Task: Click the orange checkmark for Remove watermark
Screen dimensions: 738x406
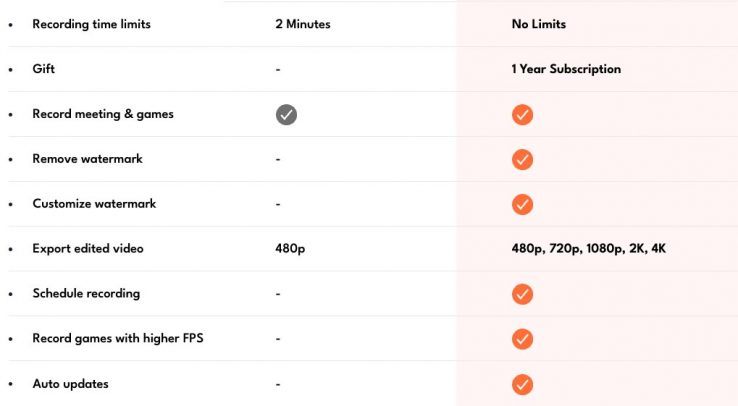Action: [522, 159]
